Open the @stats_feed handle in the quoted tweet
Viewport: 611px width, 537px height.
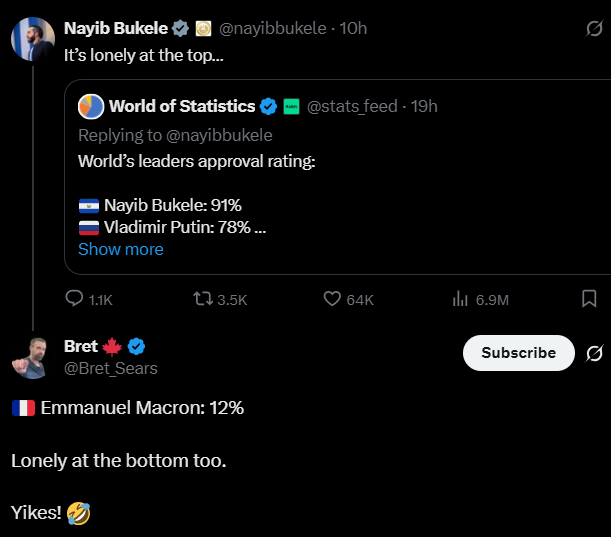[x=351, y=106]
